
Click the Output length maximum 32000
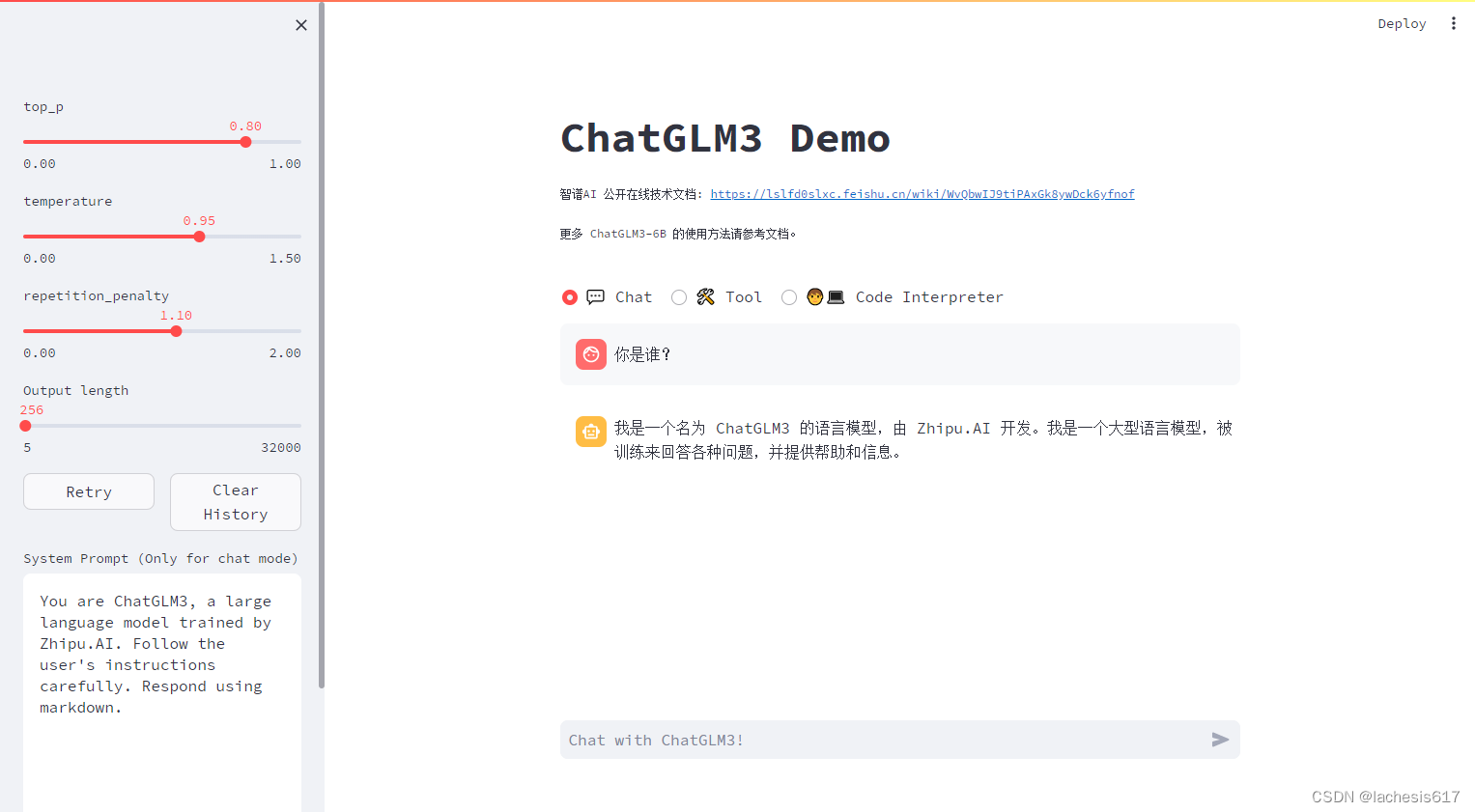pyautogui.click(x=281, y=448)
